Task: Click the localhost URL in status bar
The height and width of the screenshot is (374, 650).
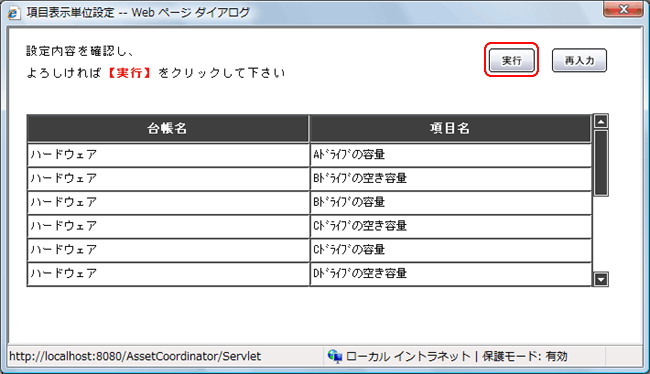Action: point(135,356)
